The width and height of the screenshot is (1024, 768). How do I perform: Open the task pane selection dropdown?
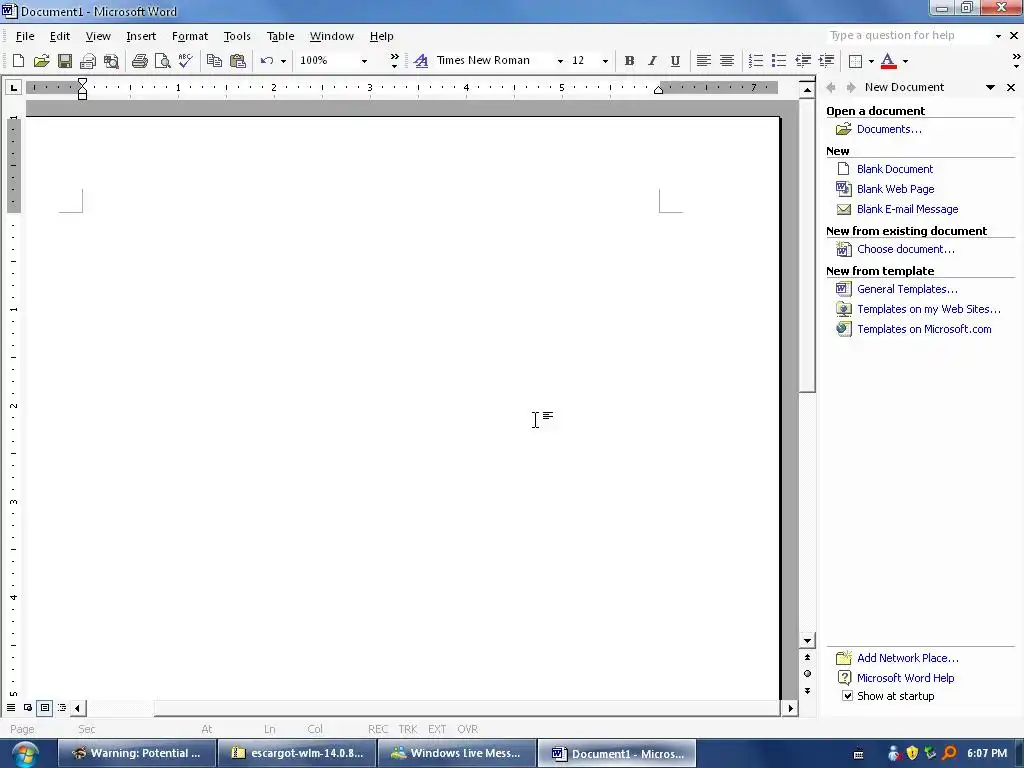pos(991,87)
